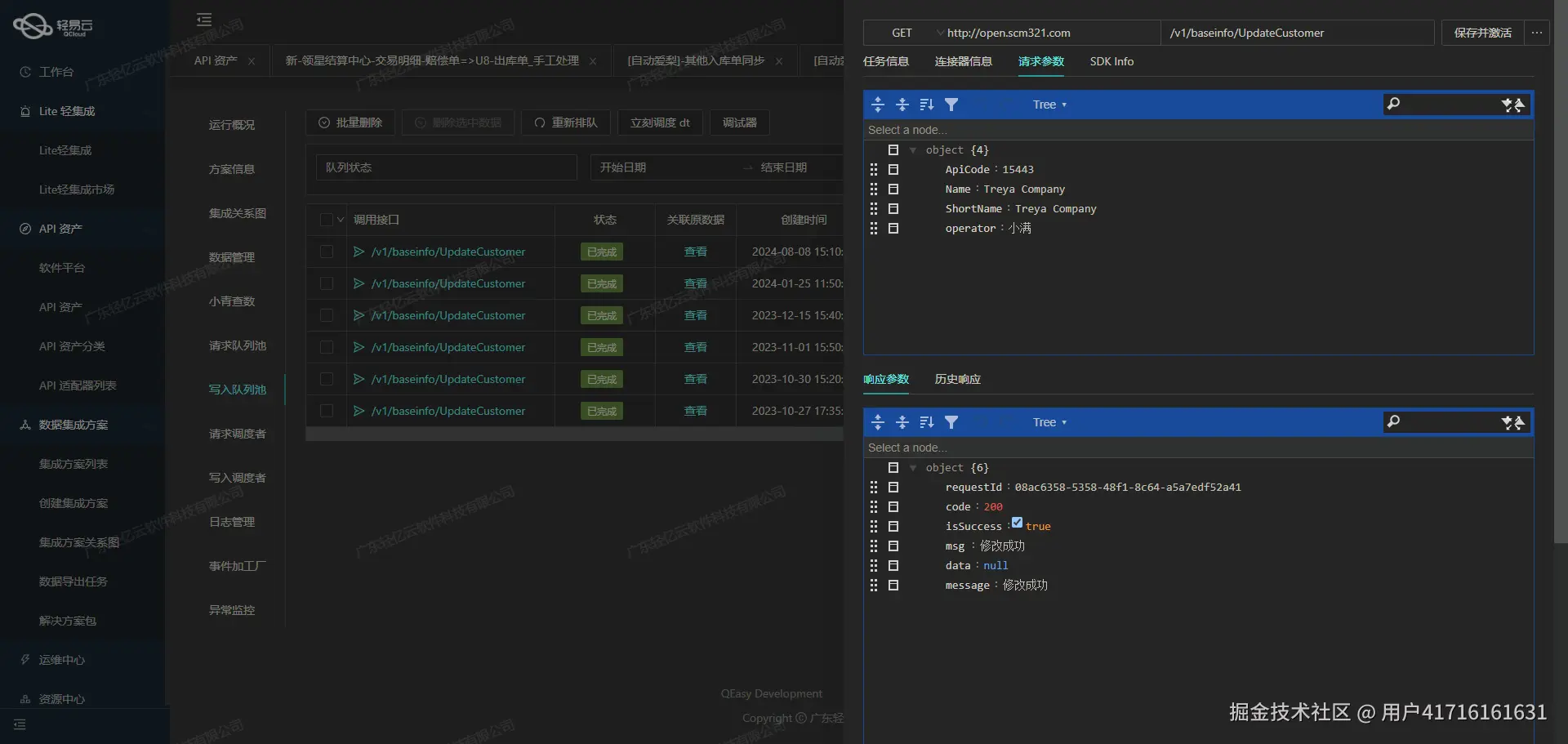Open the selection dropdown arrow in table header
This screenshot has width=1568, height=744.
click(x=341, y=220)
